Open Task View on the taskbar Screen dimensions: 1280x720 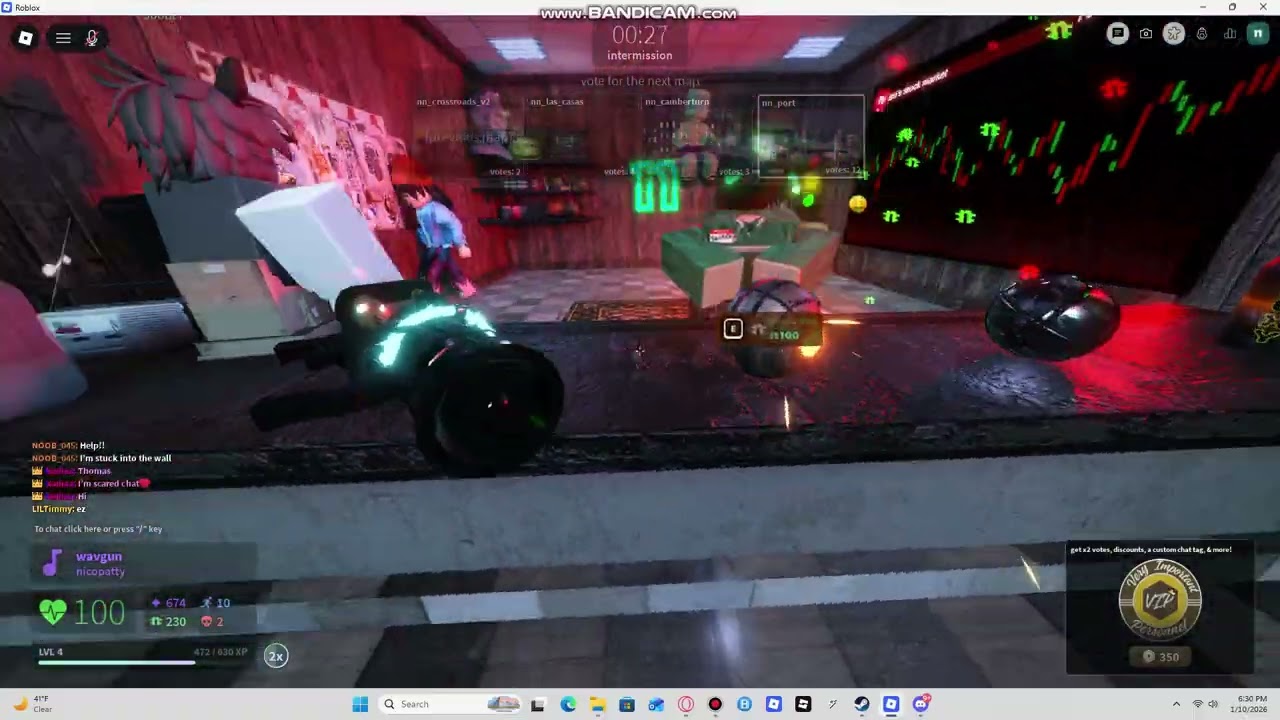click(x=538, y=704)
